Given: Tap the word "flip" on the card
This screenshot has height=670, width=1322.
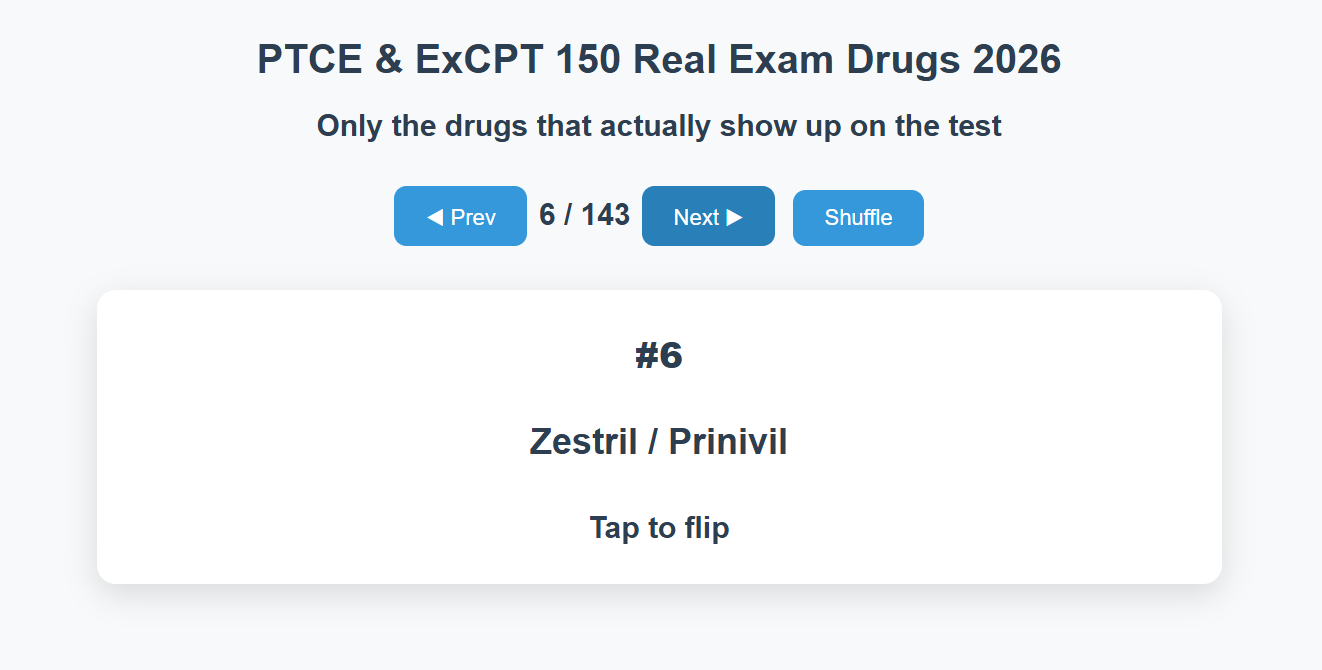Looking at the screenshot, I should pyautogui.click(x=705, y=527).
